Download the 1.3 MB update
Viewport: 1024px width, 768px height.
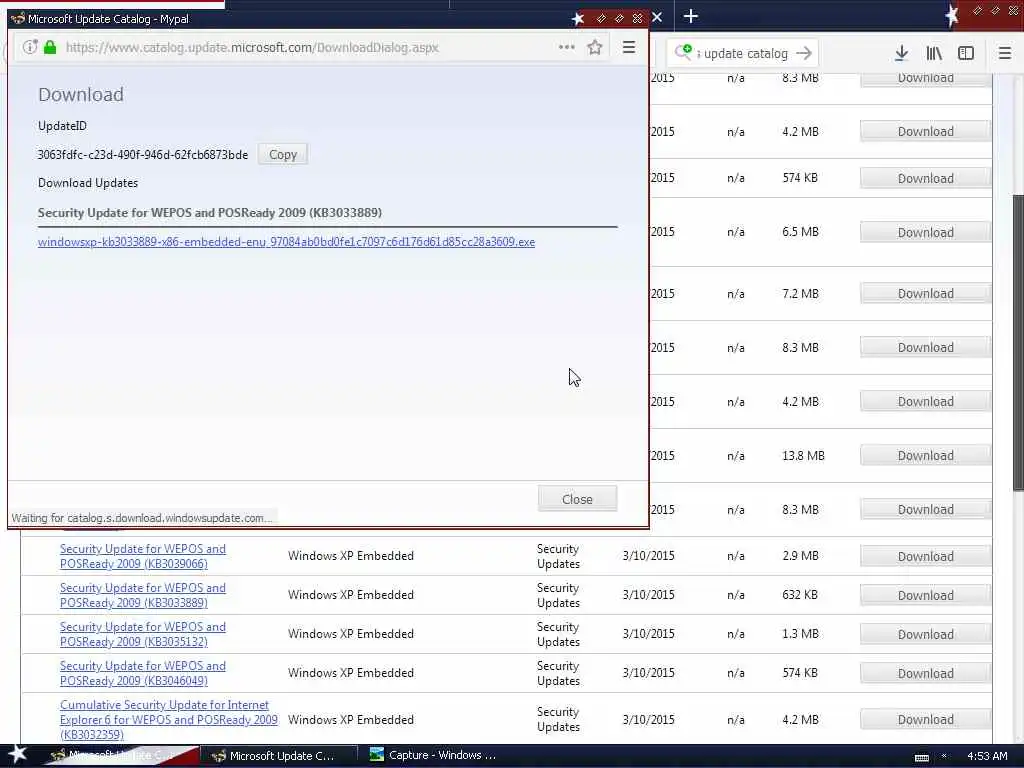click(925, 634)
